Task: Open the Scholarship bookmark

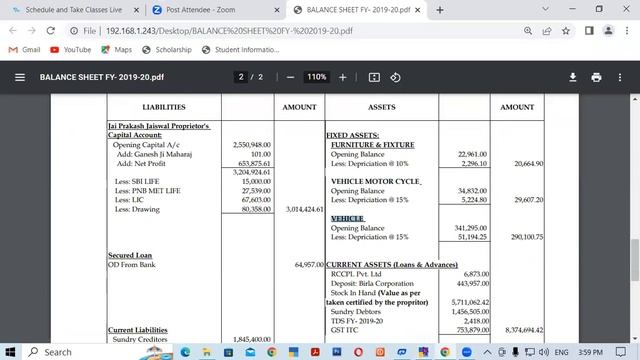Action: click(x=167, y=50)
